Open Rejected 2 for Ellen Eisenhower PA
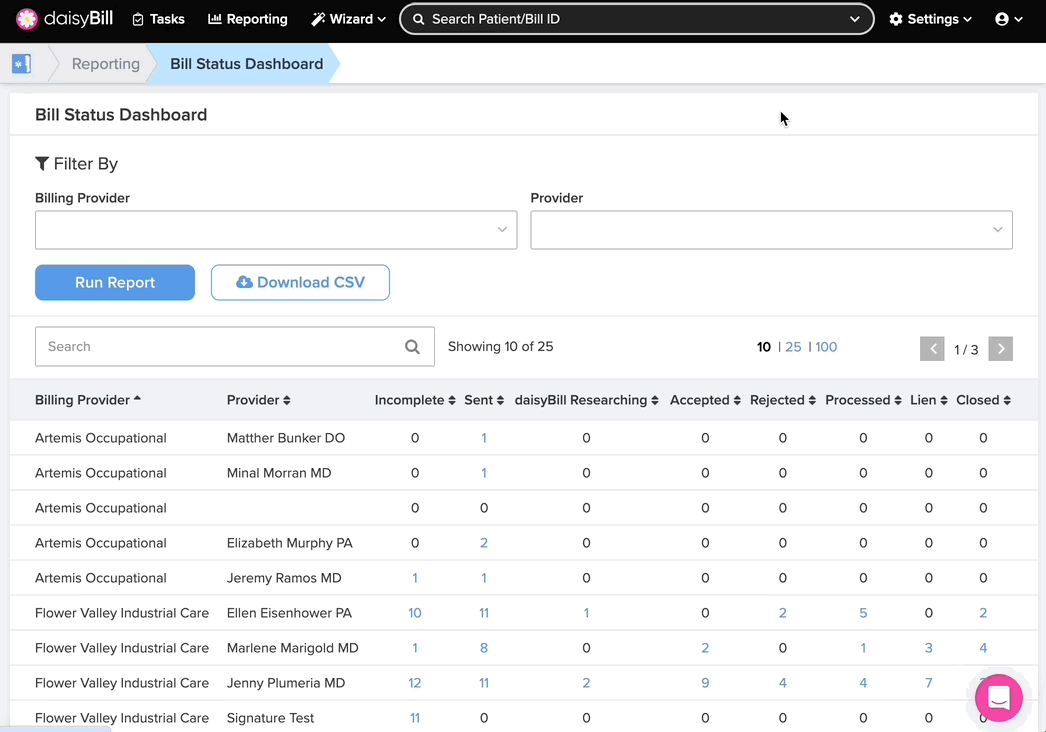This screenshot has height=732, width=1046. (782, 613)
